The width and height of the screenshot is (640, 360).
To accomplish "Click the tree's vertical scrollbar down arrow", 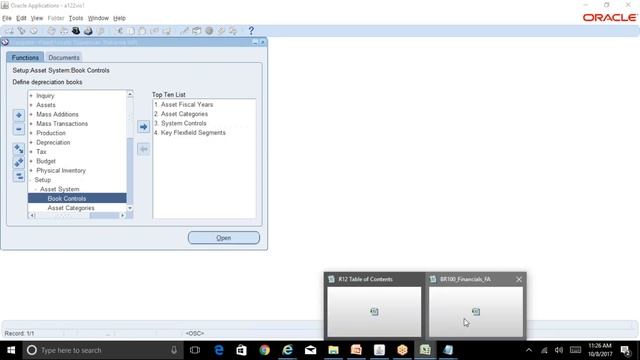I will (x=130, y=208).
